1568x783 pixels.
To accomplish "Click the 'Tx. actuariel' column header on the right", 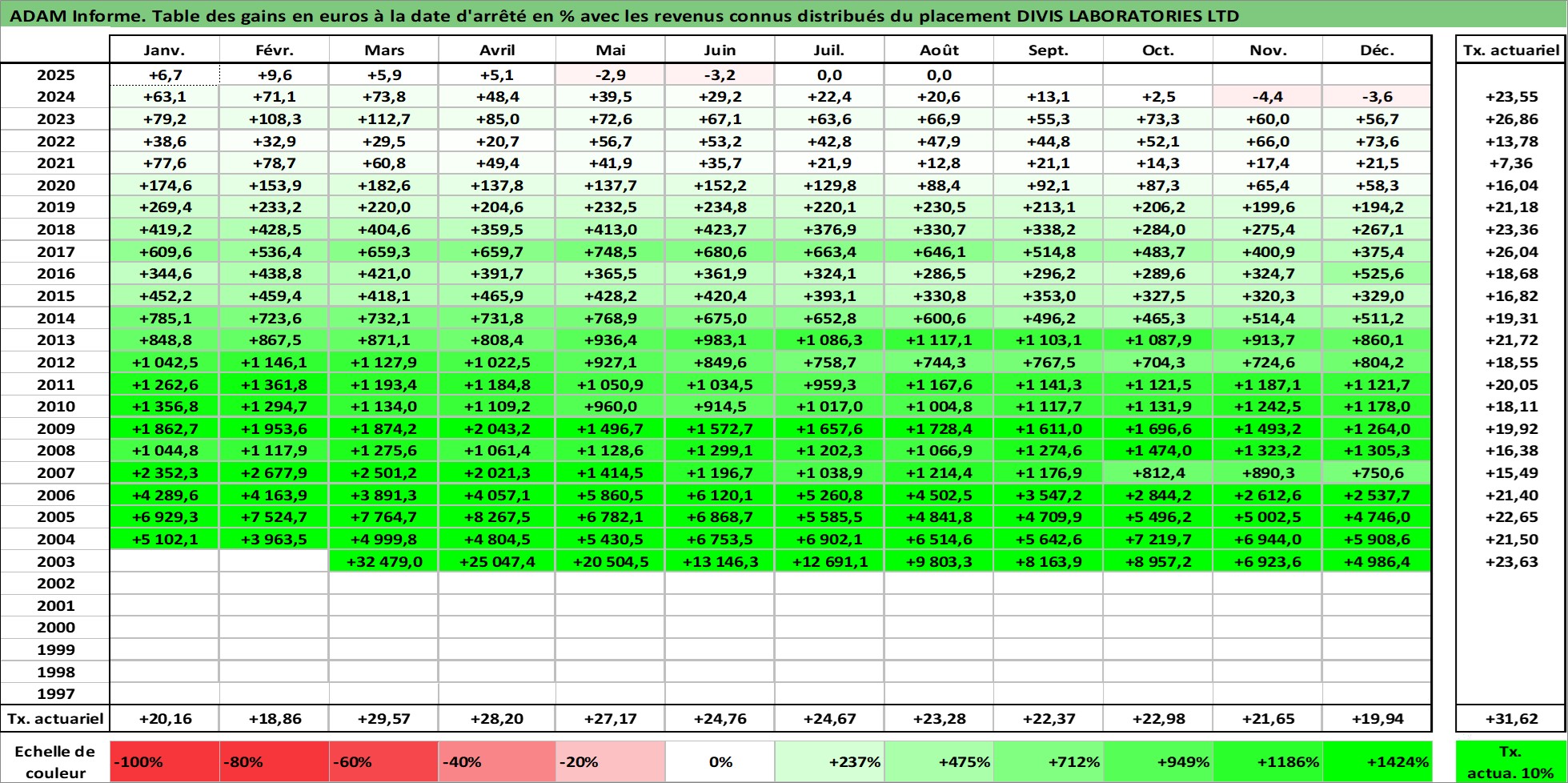I will (x=1510, y=50).
